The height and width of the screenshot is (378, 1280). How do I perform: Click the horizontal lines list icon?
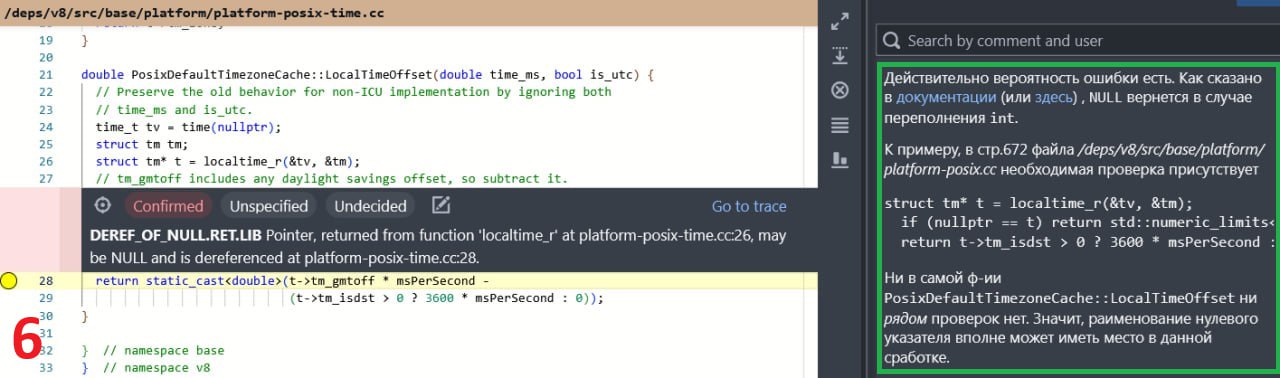pos(840,125)
